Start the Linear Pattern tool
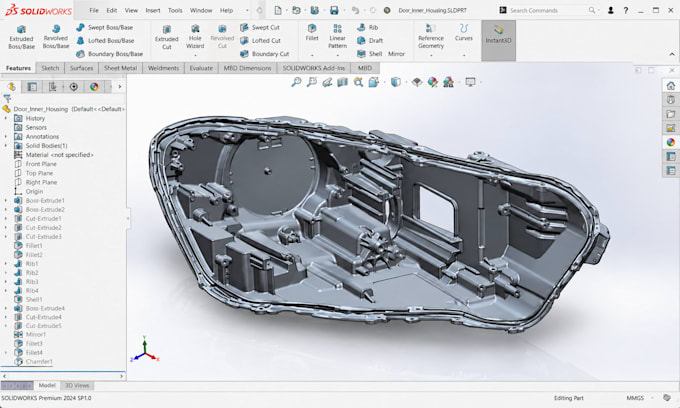Image resolution: width=680 pixels, height=408 pixels. (x=337, y=36)
